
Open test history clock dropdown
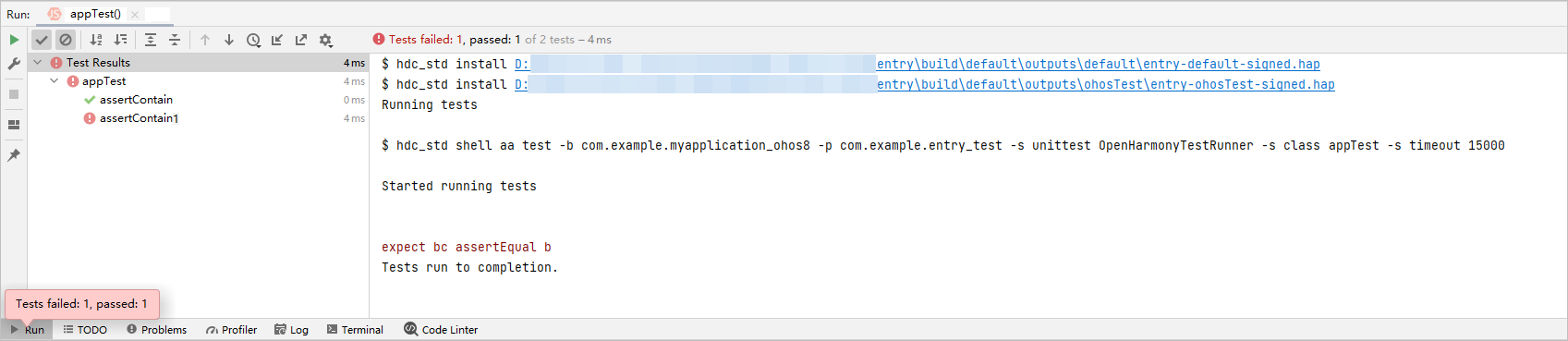click(253, 40)
